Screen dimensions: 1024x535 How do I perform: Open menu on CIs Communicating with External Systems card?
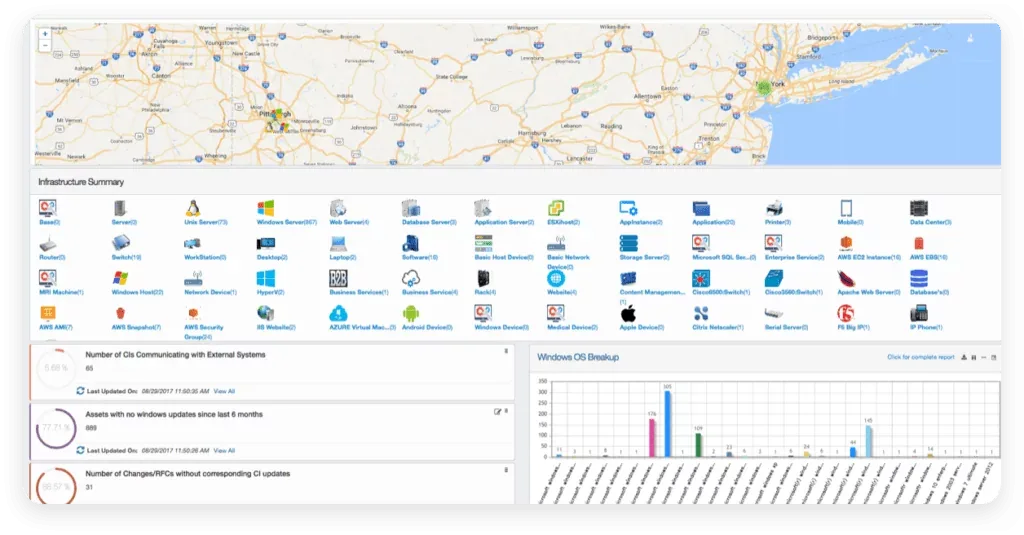(506, 351)
